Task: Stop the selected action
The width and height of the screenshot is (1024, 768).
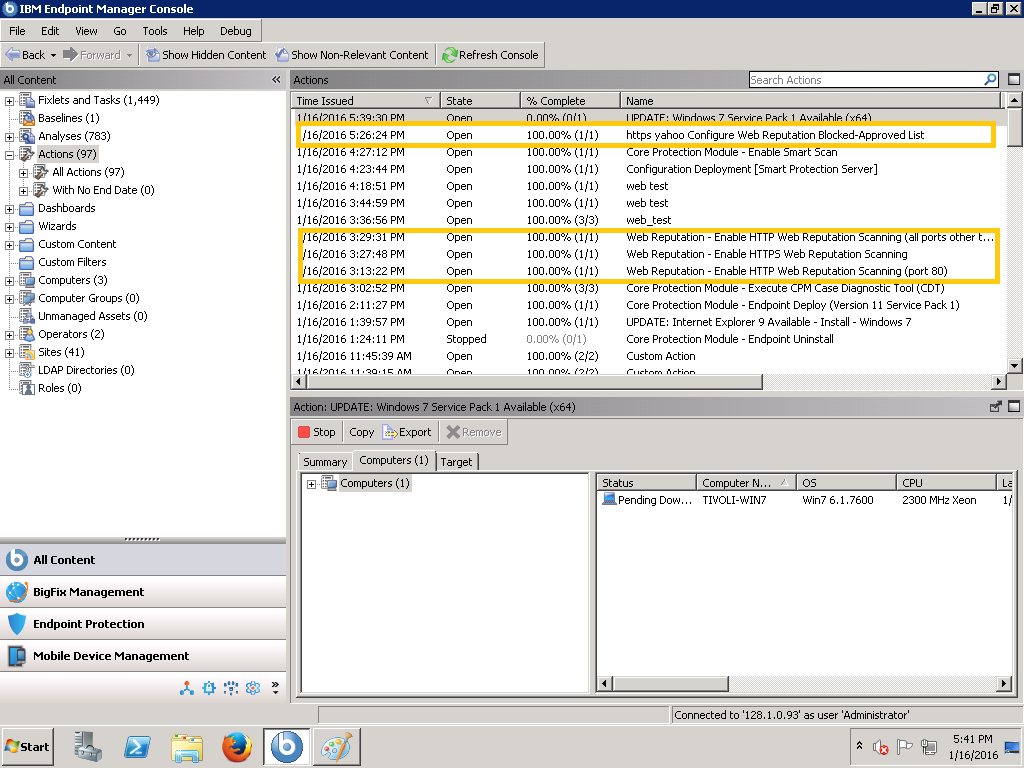Action: (317, 432)
